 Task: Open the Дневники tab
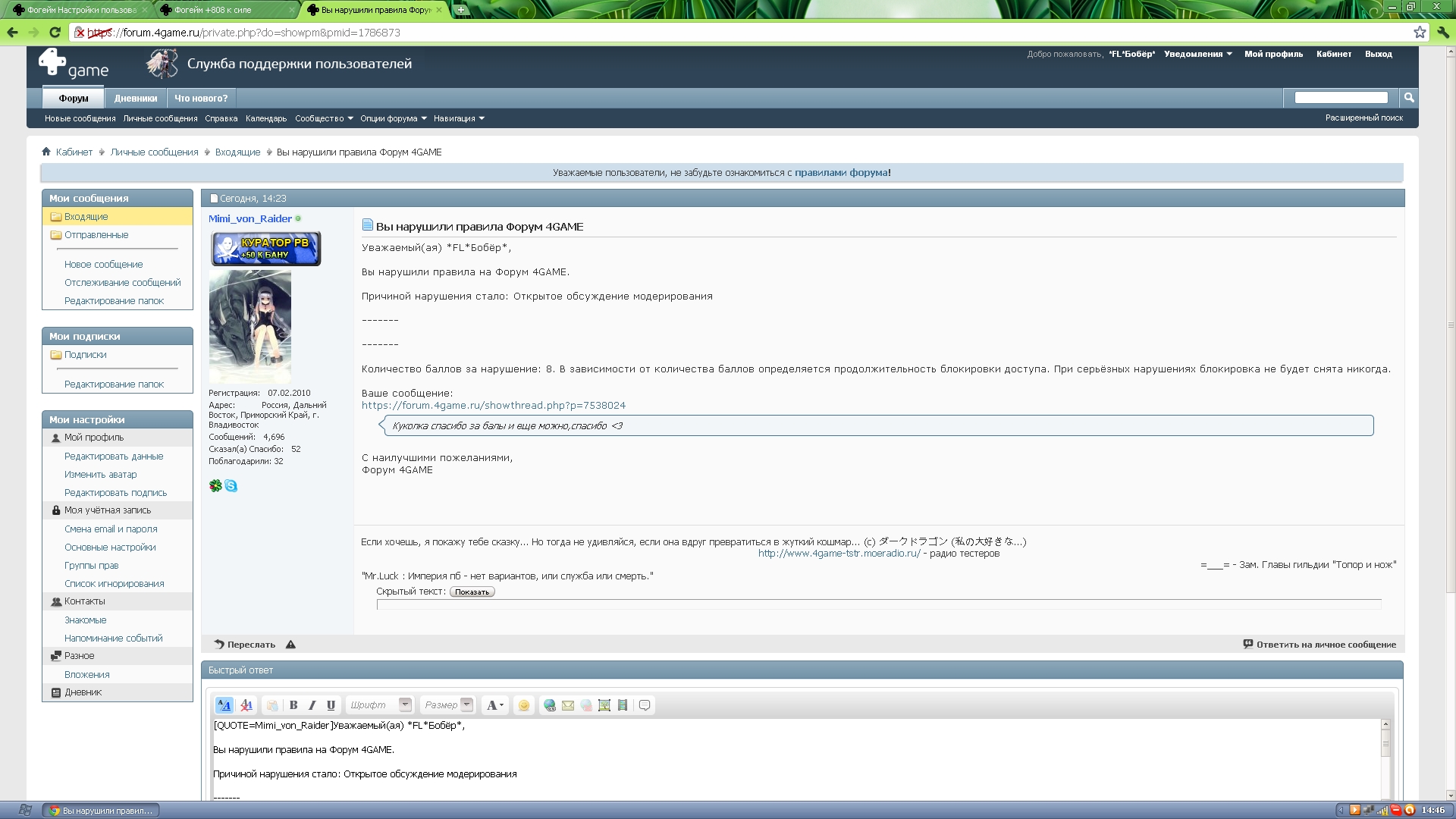tap(136, 98)
